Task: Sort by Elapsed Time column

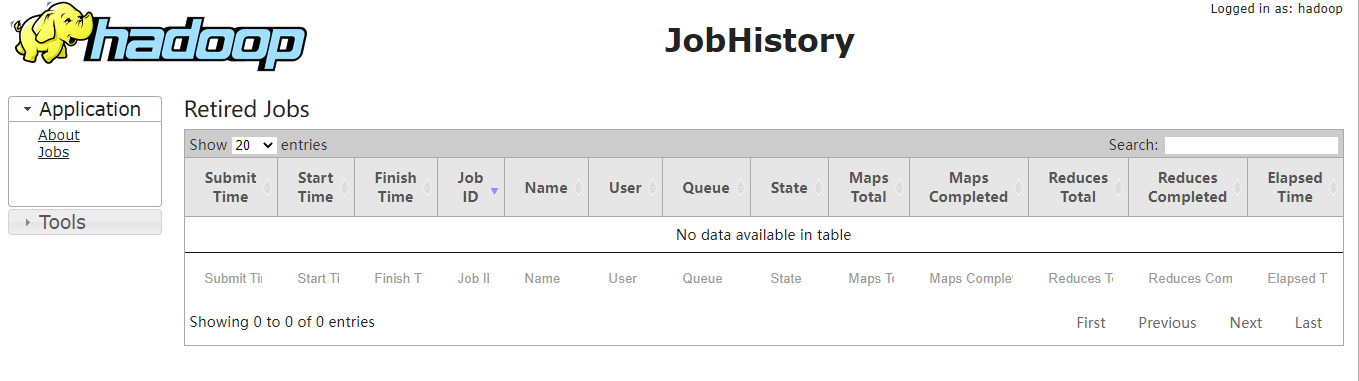Action: [x=1295, y=187]
